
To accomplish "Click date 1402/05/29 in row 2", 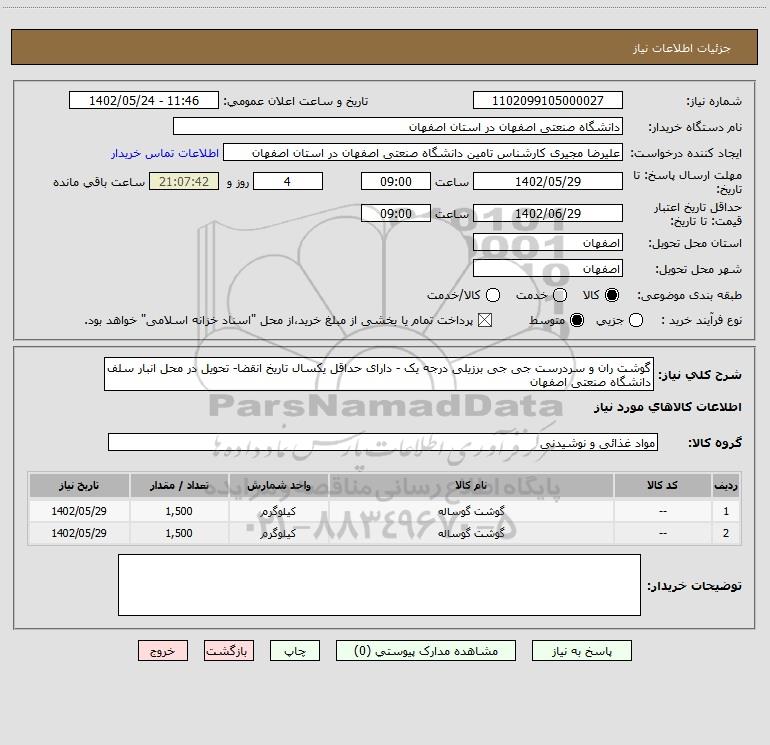I will point(79,533).
